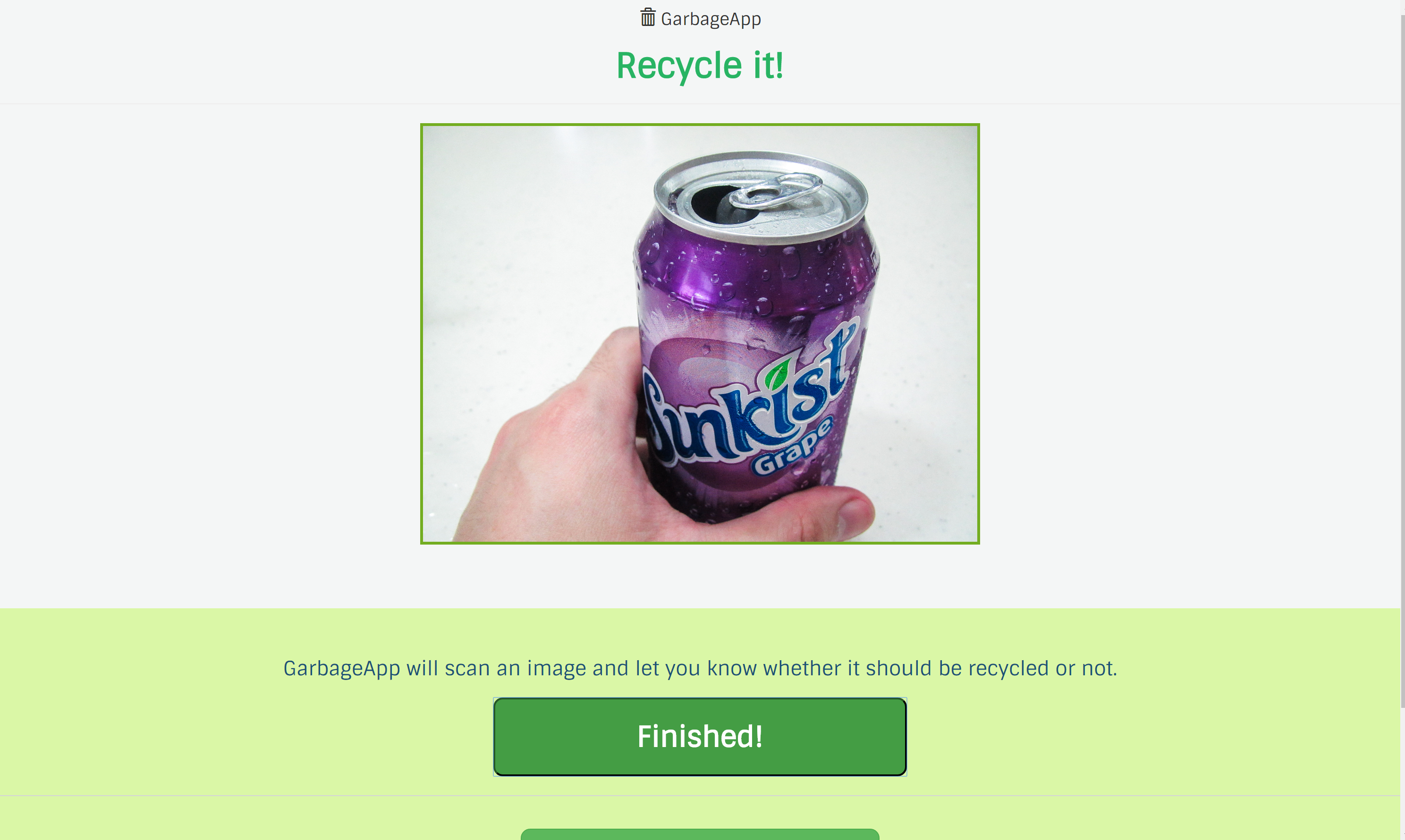Click the trash can icon in header
Screen dimensions: 1405x840
click(648, 17)
